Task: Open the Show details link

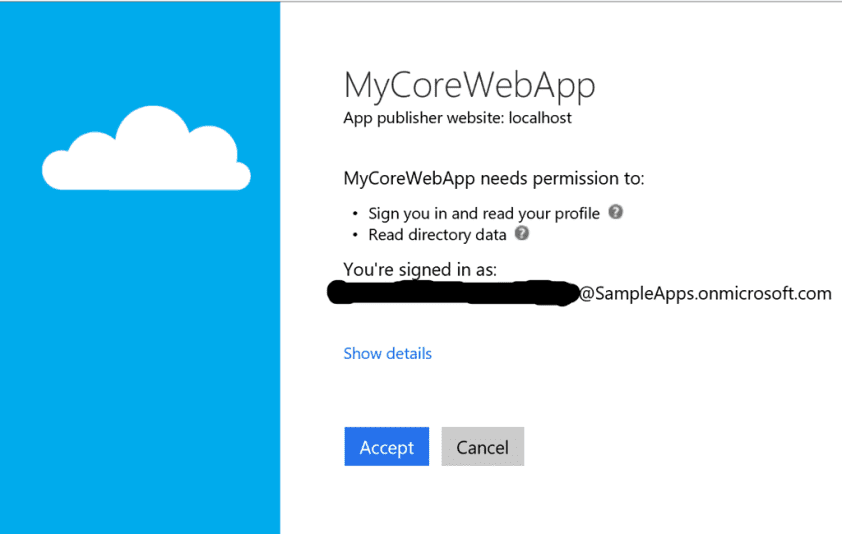Action: tap(388, 353)
